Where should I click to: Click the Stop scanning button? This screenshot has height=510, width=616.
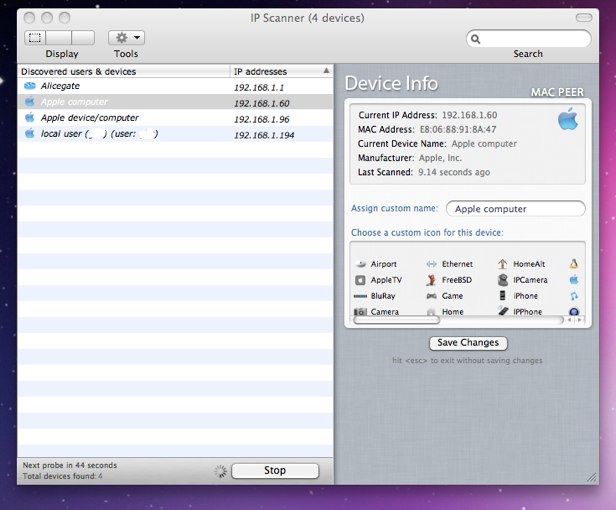(275, 470)
